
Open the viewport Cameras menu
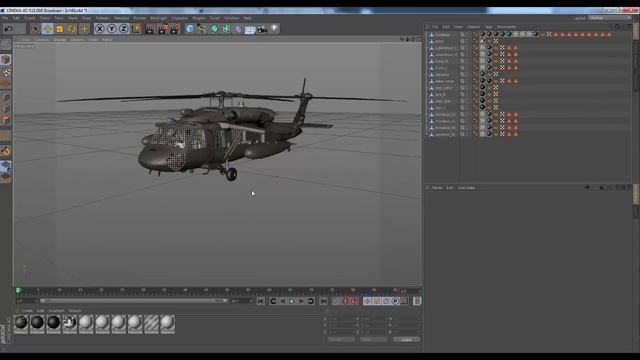[42, 40]
